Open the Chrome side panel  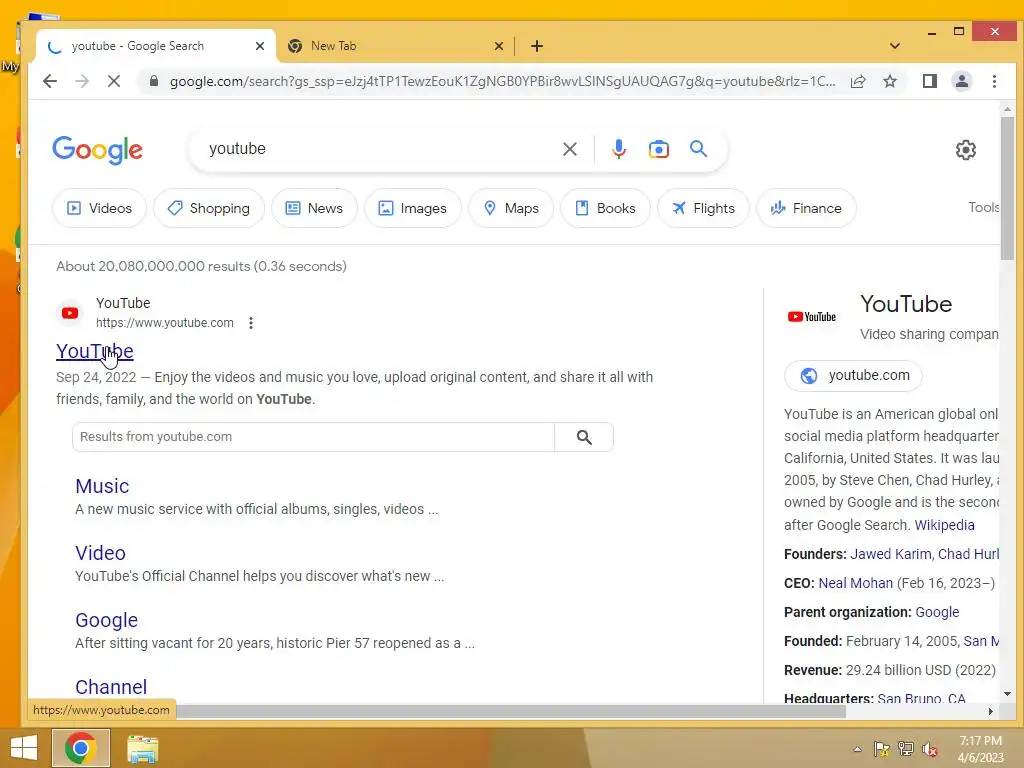(x=929, y=81)
